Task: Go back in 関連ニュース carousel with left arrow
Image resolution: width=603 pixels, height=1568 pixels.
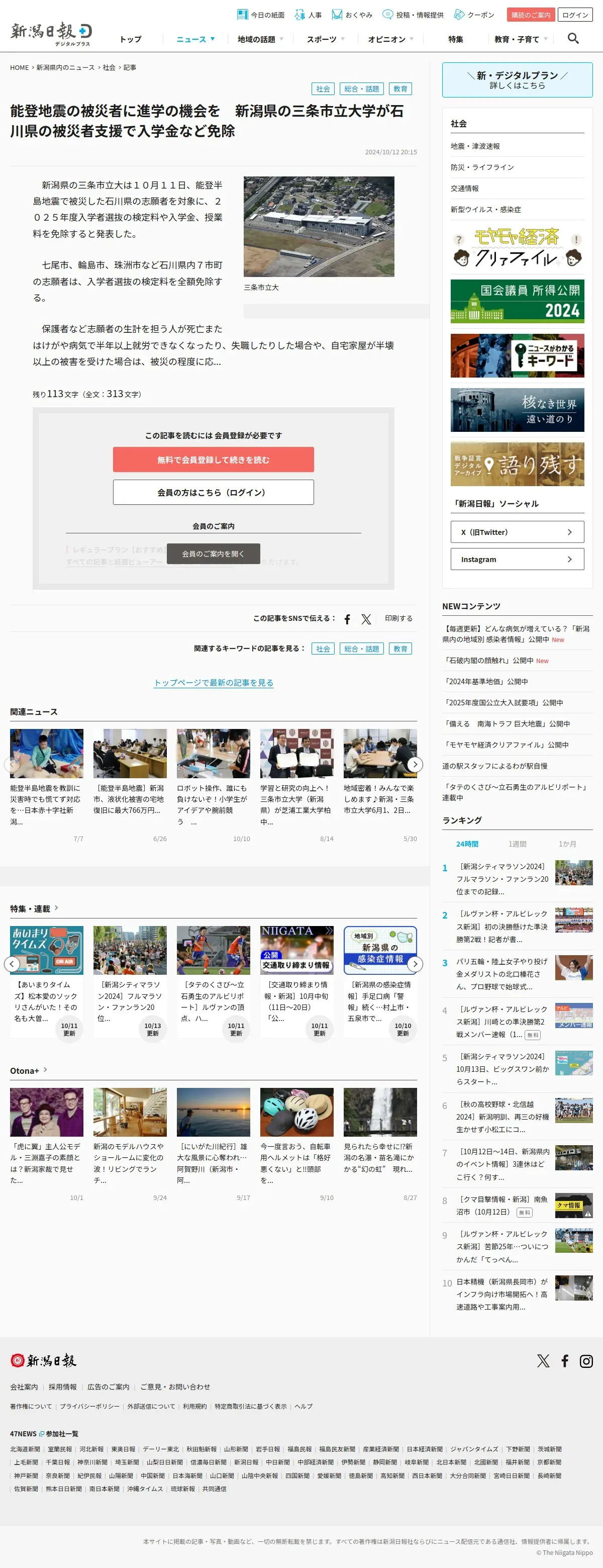Action: pyautogui.click(x=12, y=764)
